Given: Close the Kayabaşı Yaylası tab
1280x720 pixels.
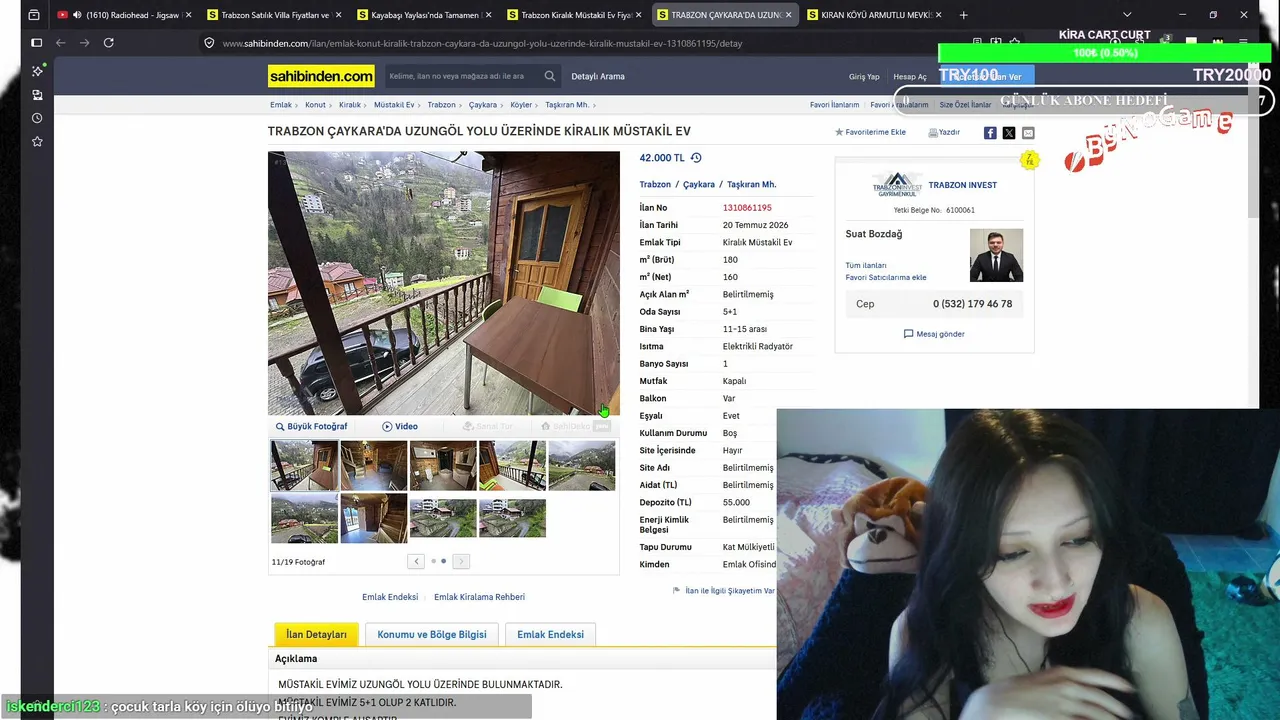Looking at the screenshot, I should click(487, 15).
